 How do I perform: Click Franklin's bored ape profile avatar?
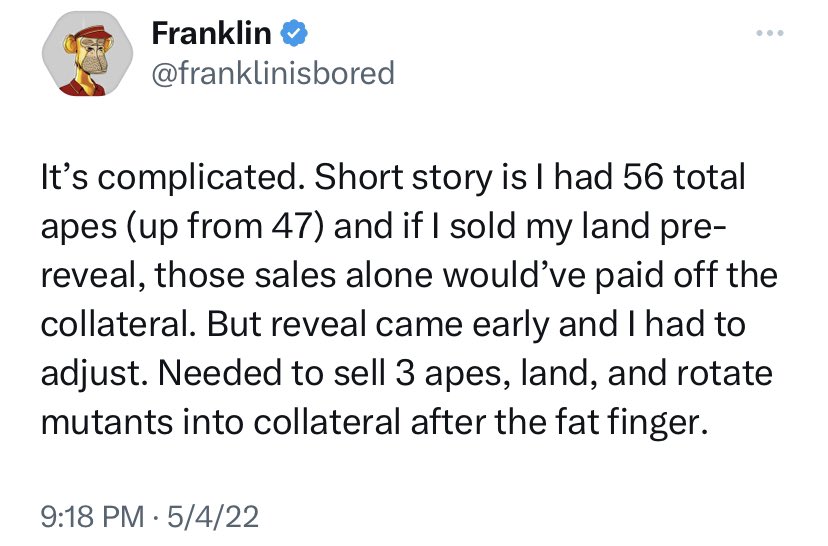pos(87,53)
